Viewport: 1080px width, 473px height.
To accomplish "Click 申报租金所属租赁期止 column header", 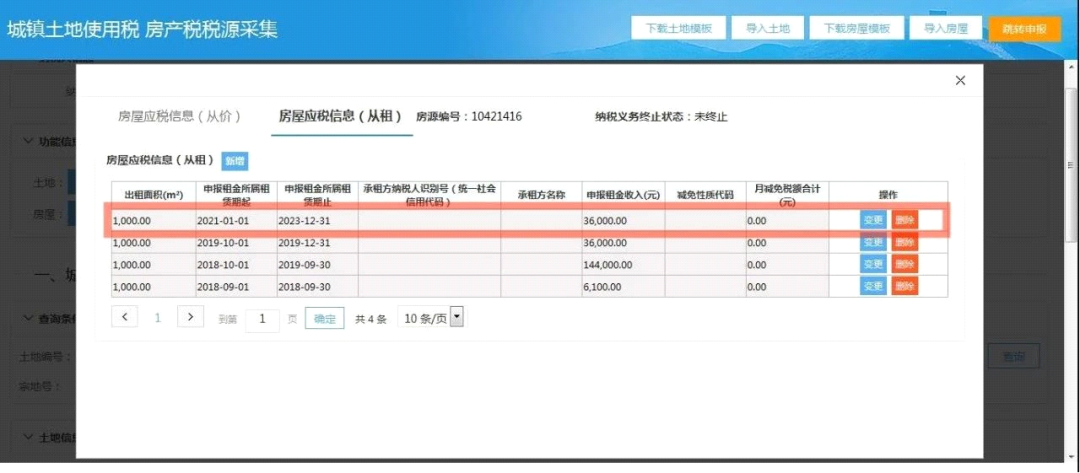I will pos(318,195).
